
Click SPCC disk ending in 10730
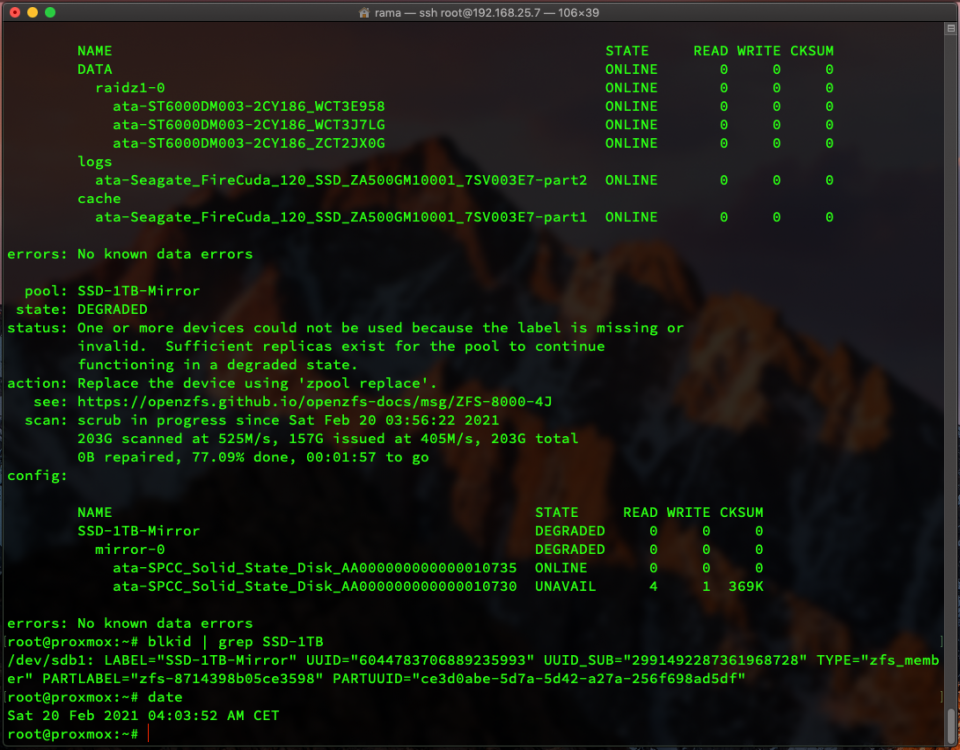[x=315, y=587]
